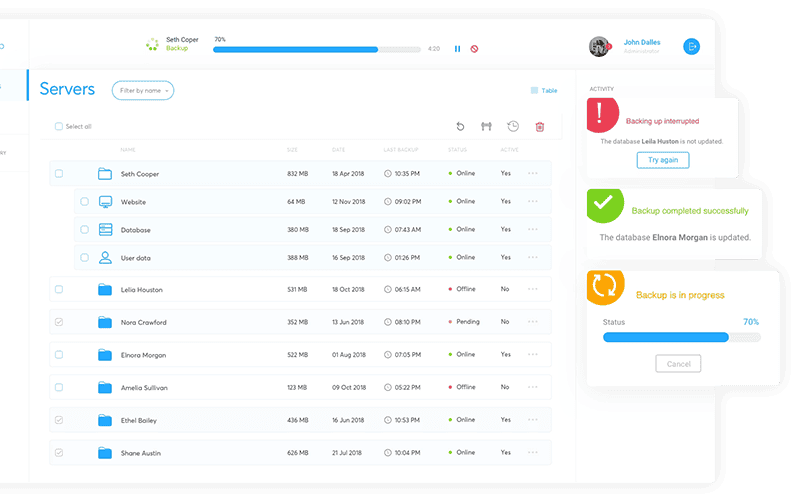Click the red stop backup icon
Viewport: 800px width, 500px height.
474,48
